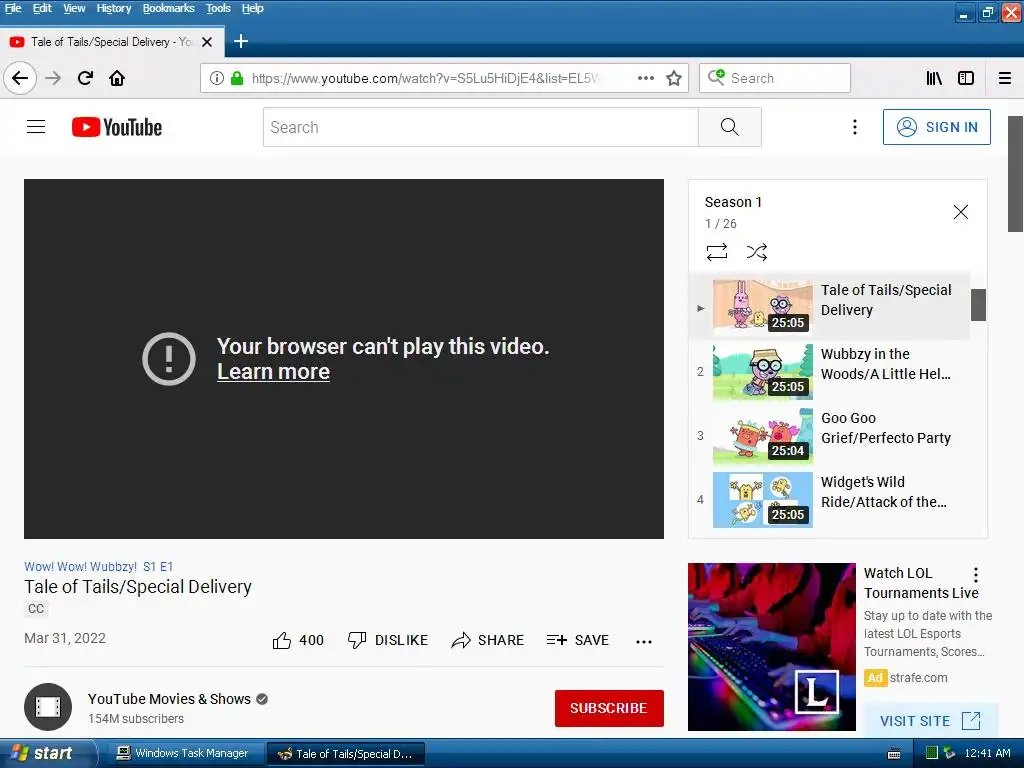1024x768 pixels.
Task: Click the SIGN IN button
Action: click(936, 127)
